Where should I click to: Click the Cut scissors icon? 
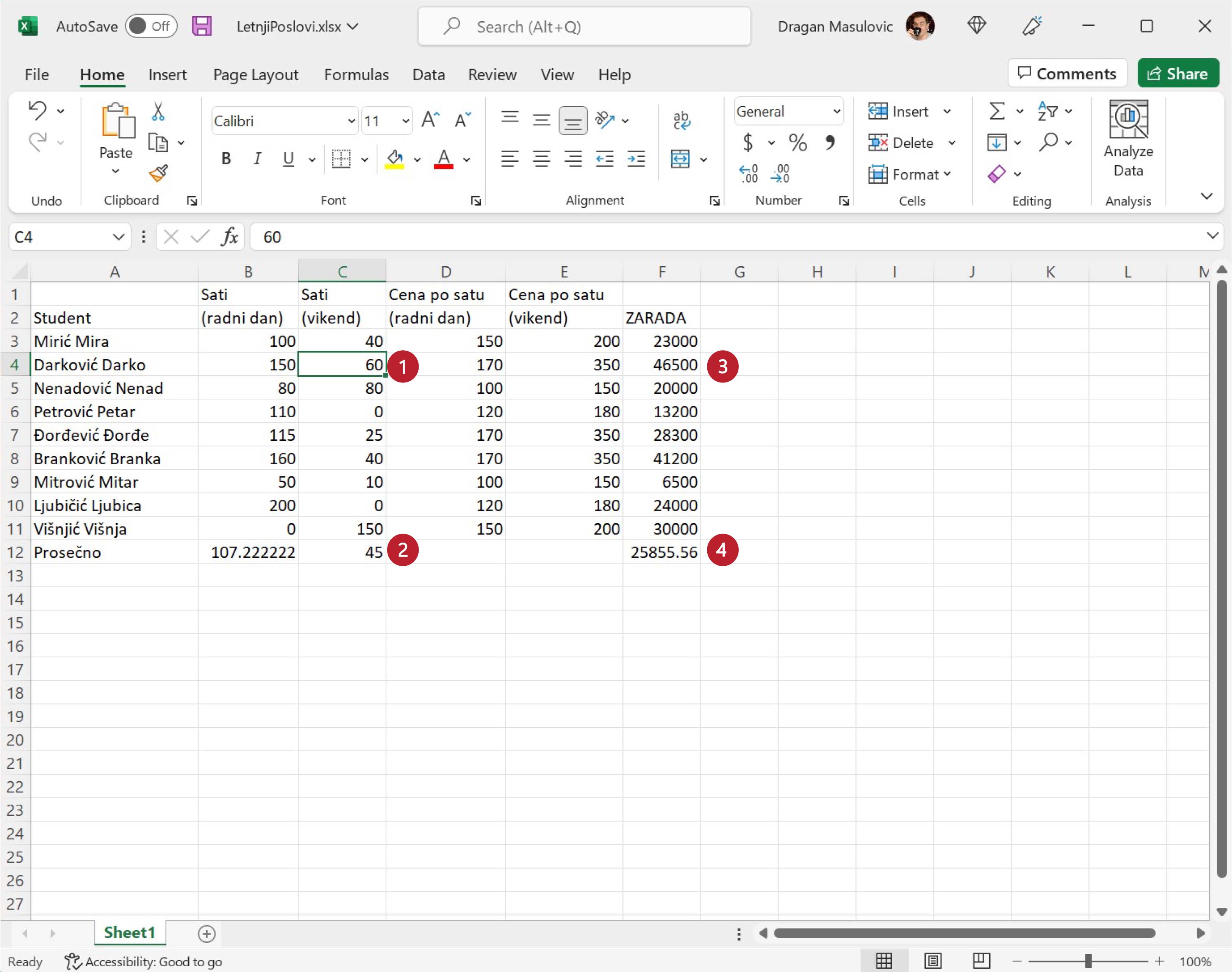(158, 112)
